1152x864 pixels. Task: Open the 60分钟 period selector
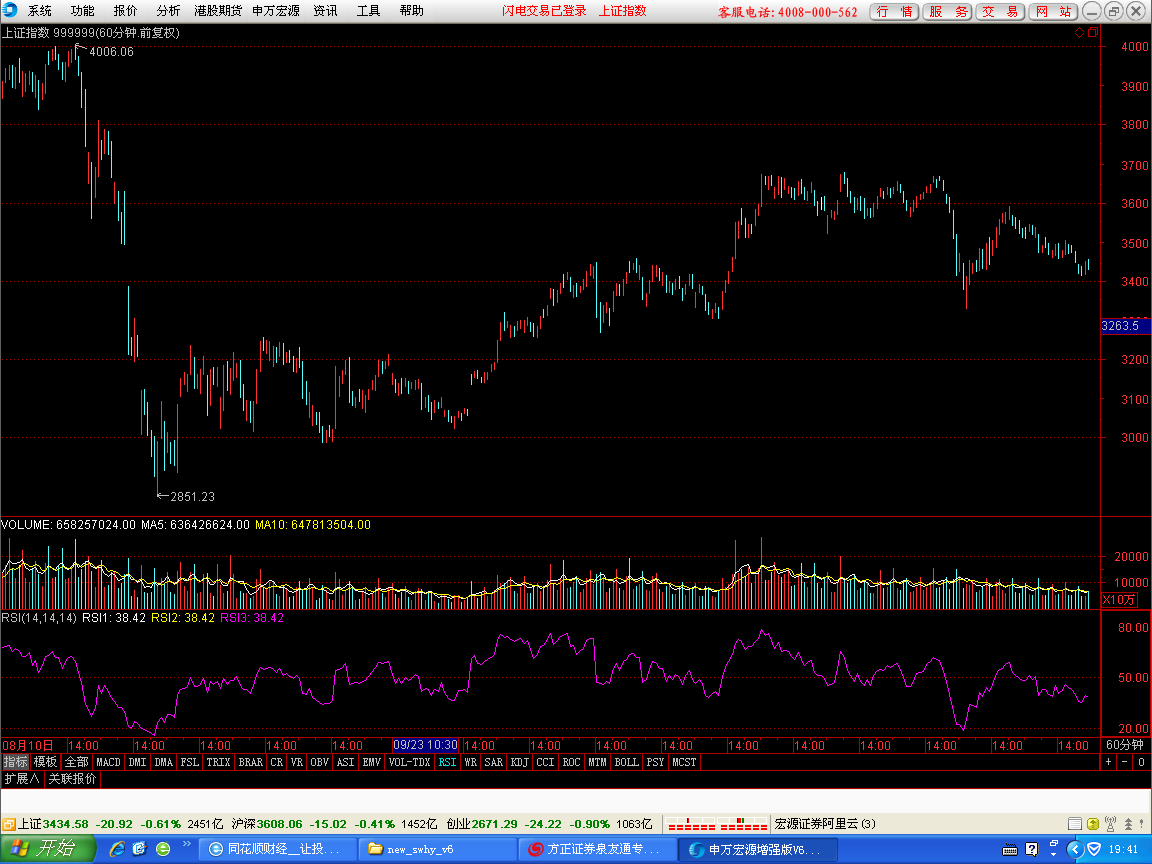1125,745
